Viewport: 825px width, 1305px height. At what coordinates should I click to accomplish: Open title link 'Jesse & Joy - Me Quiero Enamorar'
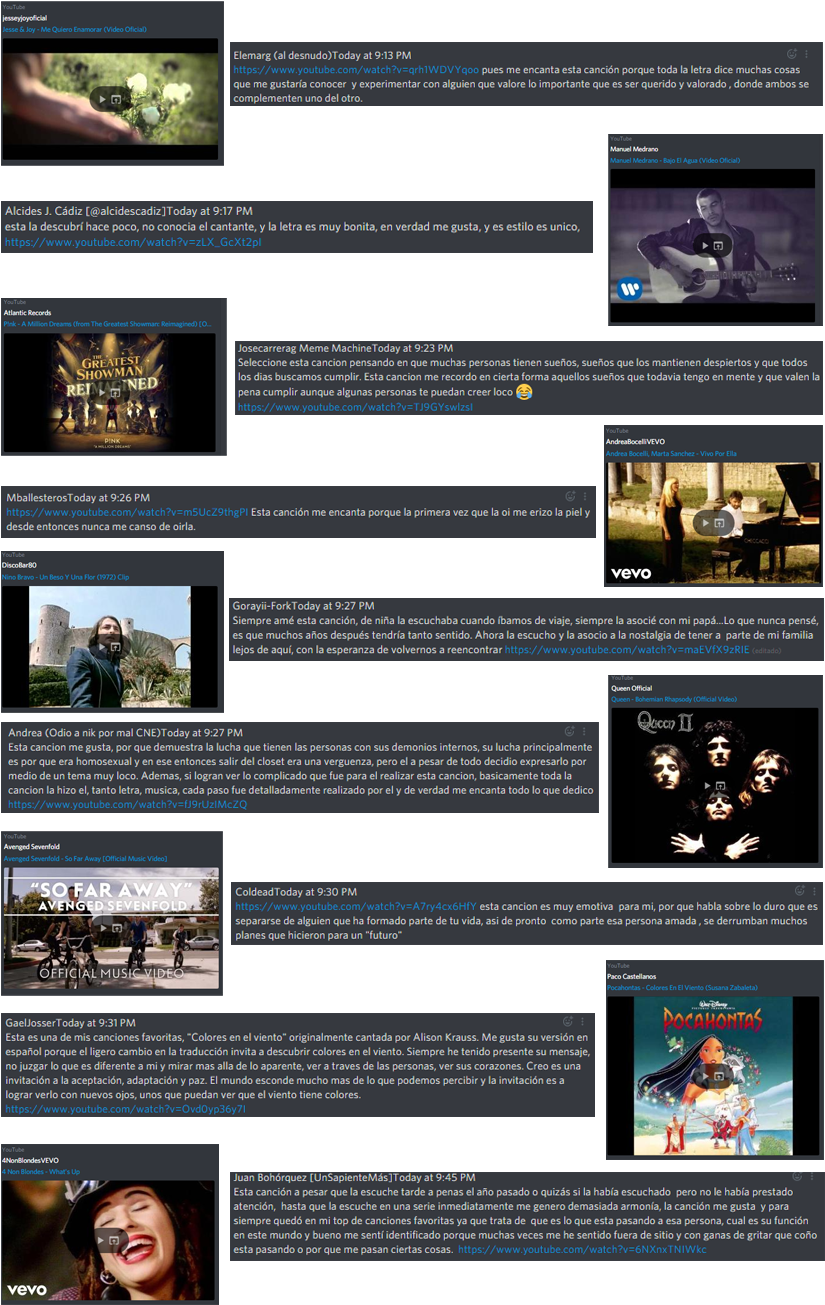(x=76, y=31)
